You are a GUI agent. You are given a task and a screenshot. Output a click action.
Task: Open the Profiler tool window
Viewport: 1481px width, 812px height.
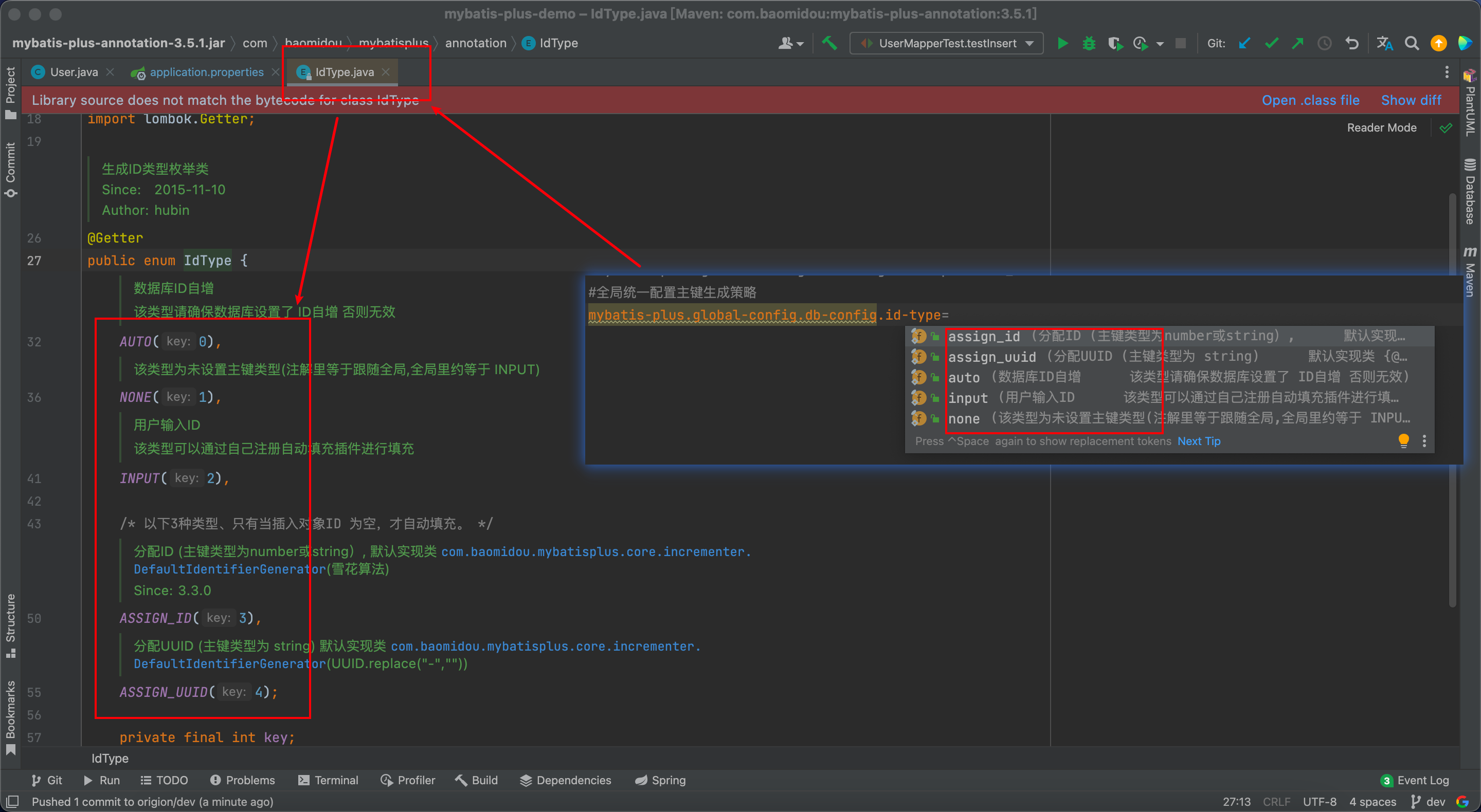click(x=408, y=780)
